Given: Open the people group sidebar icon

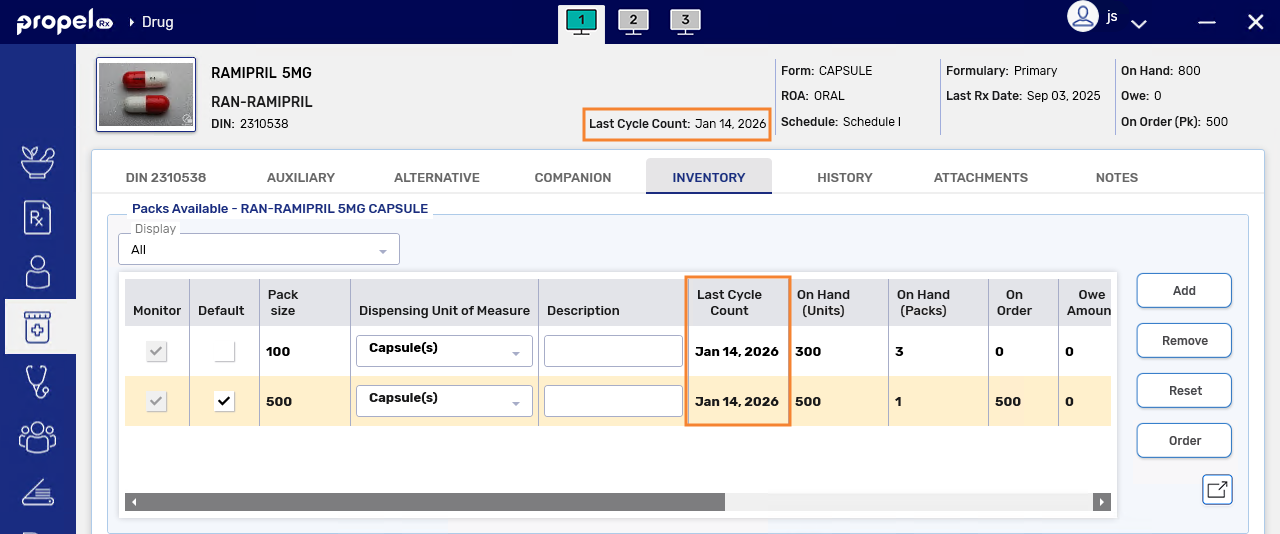Looking at the screenshot, I should [x=37, y=436].
